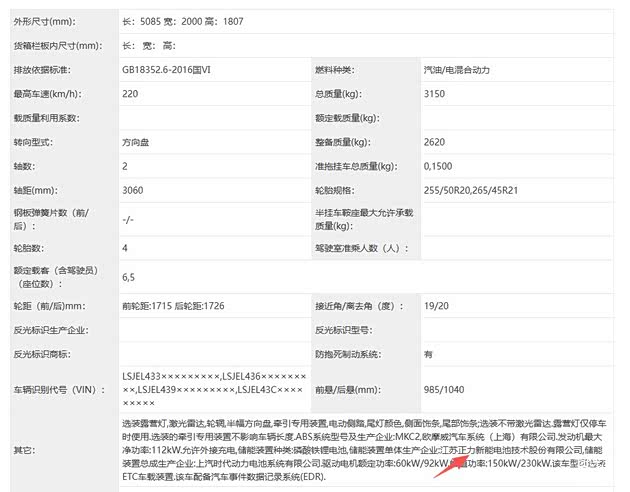Viewport: 630px width, 492px height.
Task: Click the 外形尺寸(mm) row label
Action: coord(44,21)
